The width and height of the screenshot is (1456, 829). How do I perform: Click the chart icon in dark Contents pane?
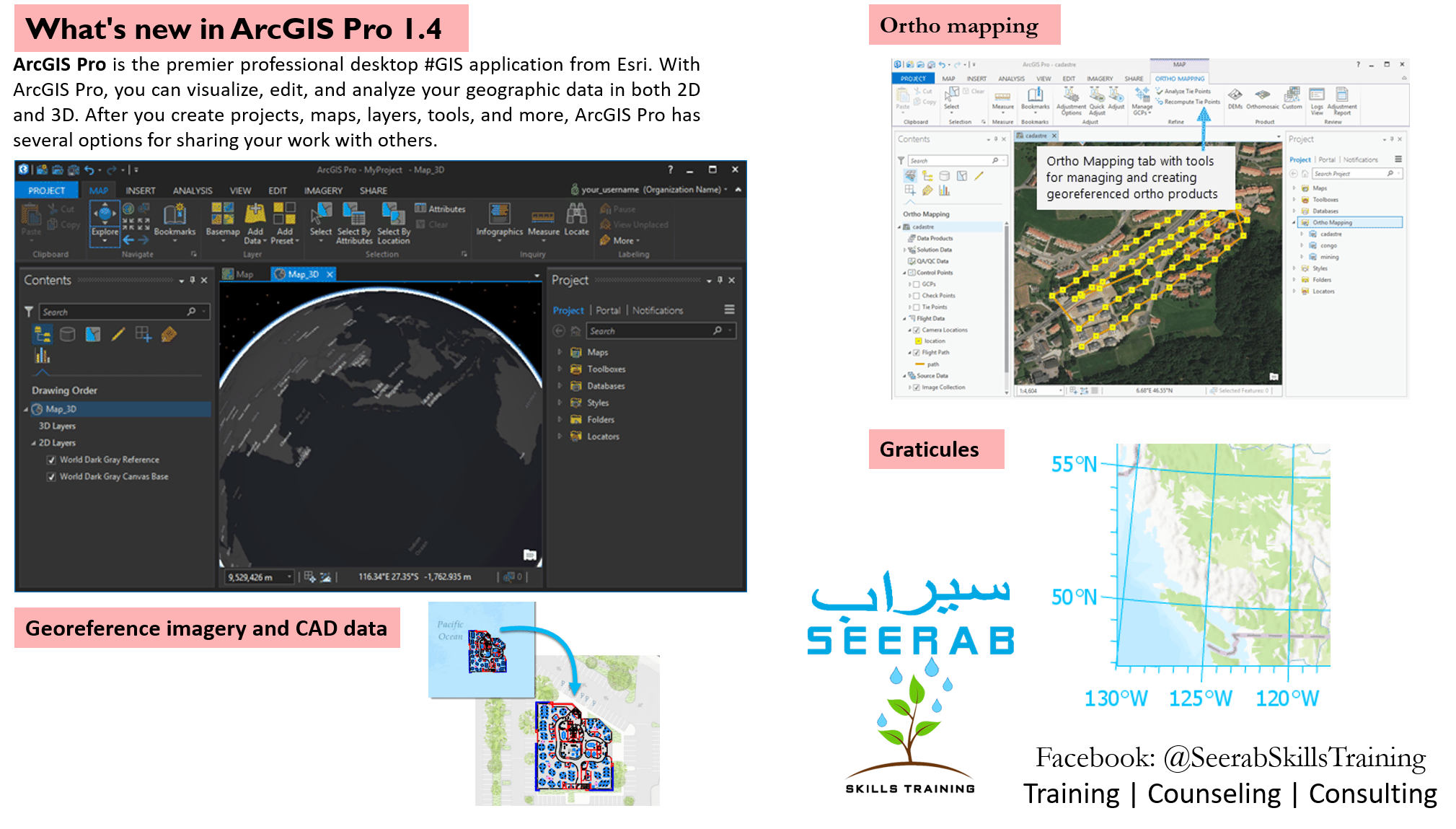(x=43, y=355)
